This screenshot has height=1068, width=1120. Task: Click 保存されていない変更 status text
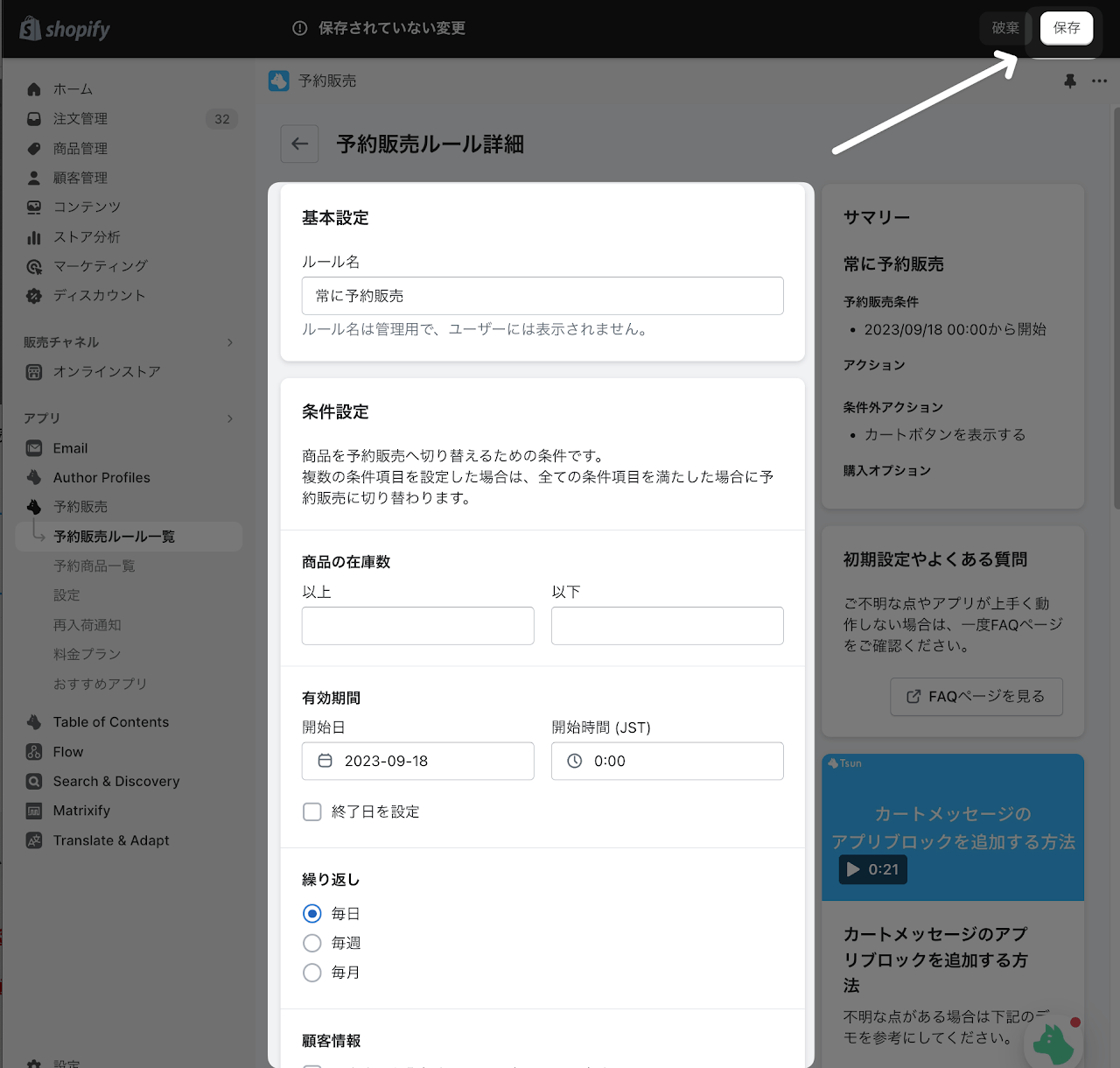[392, 28]
